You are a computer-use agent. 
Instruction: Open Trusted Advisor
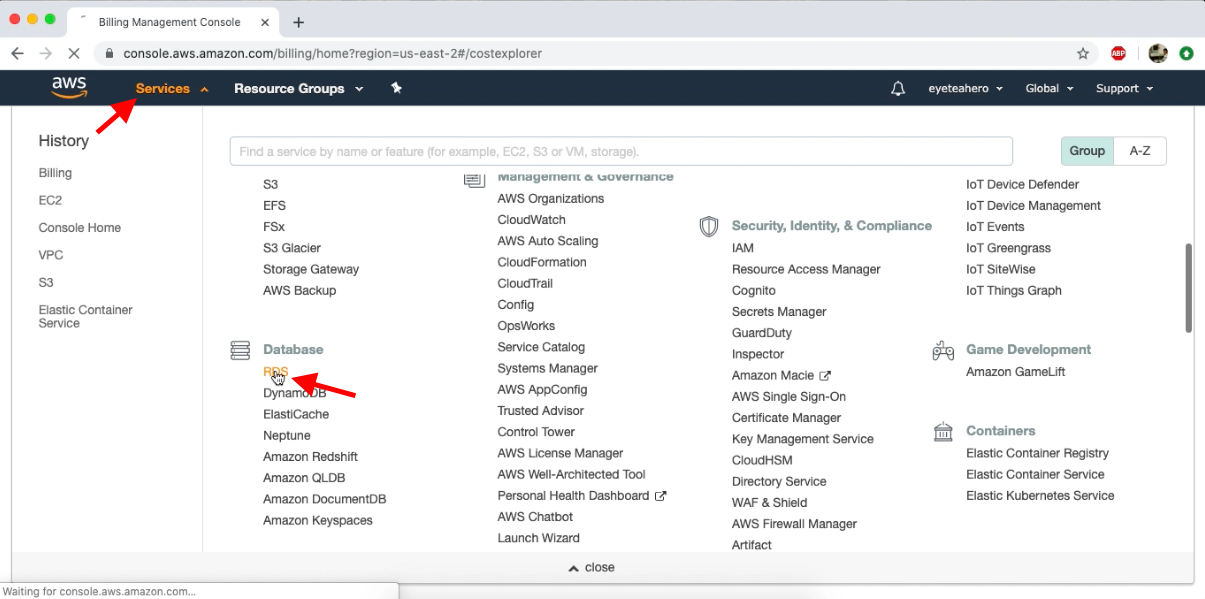541,411
